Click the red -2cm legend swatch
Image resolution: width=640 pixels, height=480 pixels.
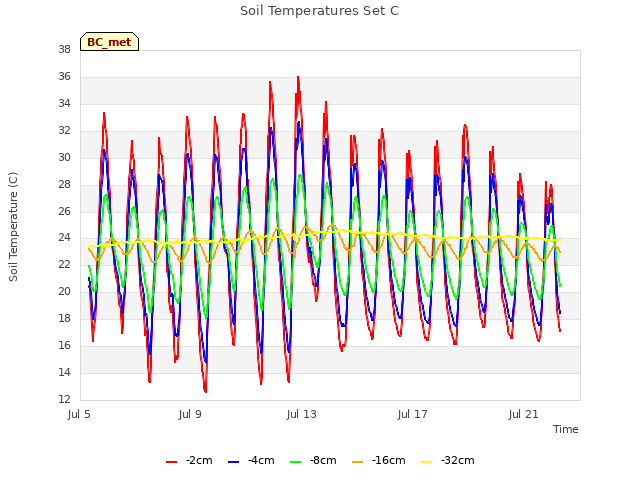[x=171, y=461]
